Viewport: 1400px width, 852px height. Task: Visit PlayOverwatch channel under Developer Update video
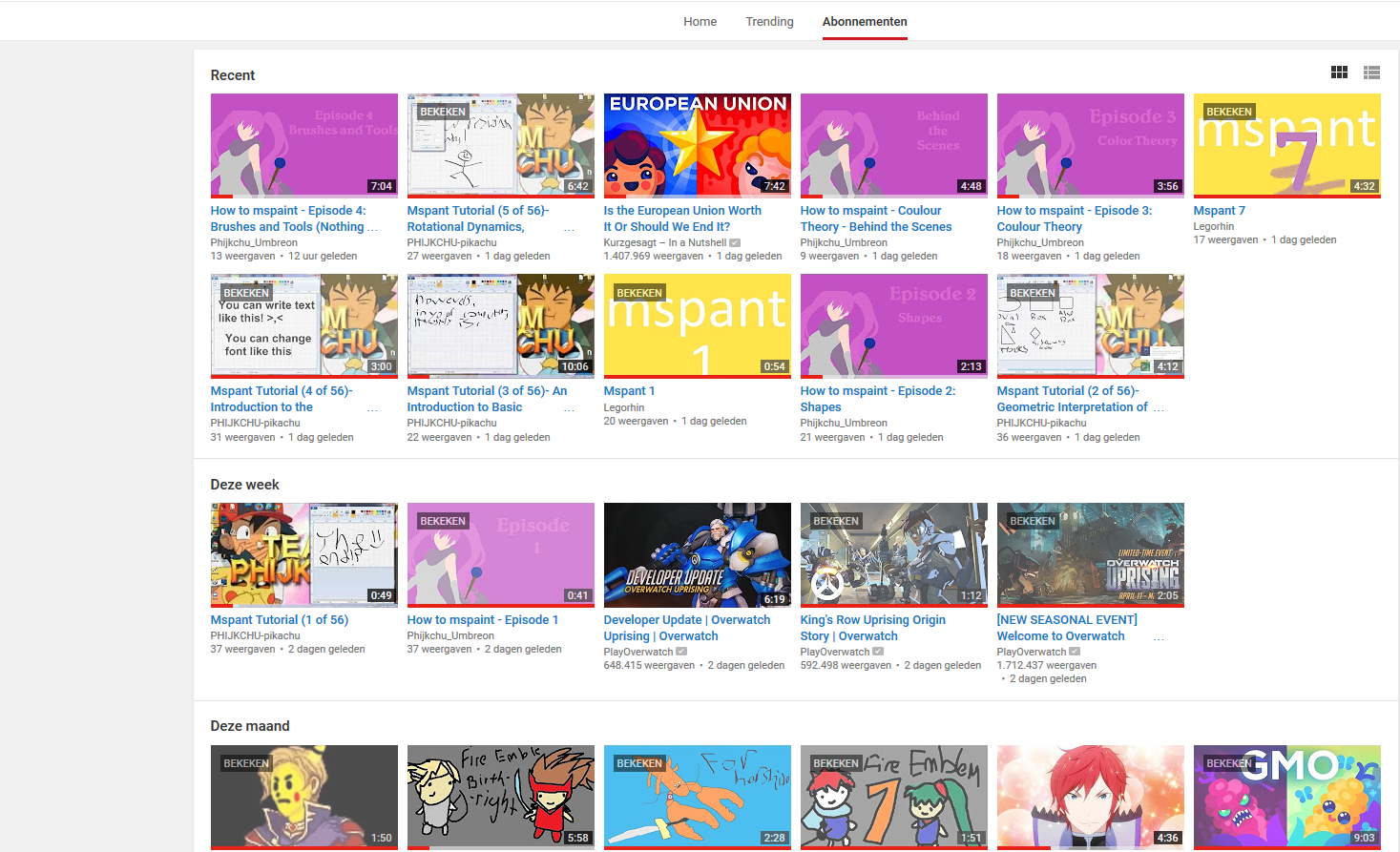[x=638, y=652]
